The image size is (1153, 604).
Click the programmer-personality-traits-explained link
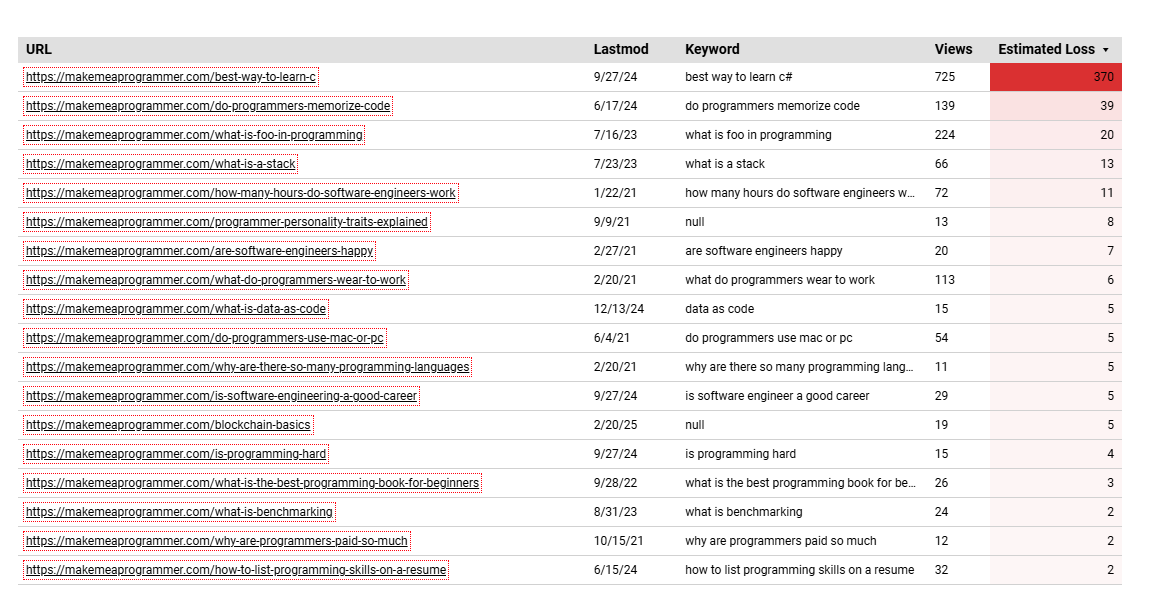(x=227, y=222)
